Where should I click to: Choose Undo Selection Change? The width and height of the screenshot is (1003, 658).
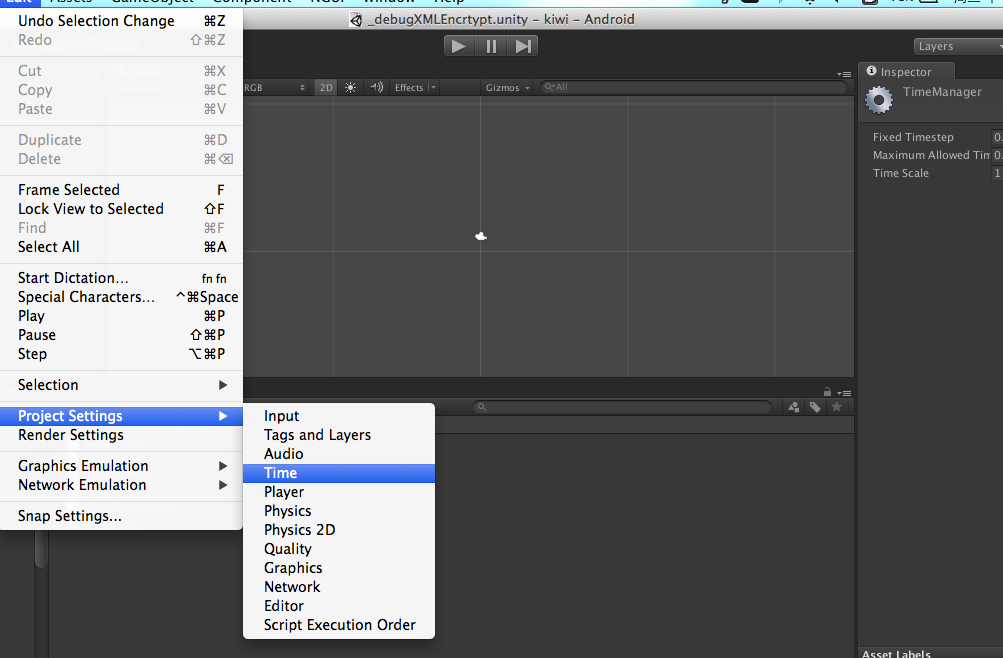point(121,21)
